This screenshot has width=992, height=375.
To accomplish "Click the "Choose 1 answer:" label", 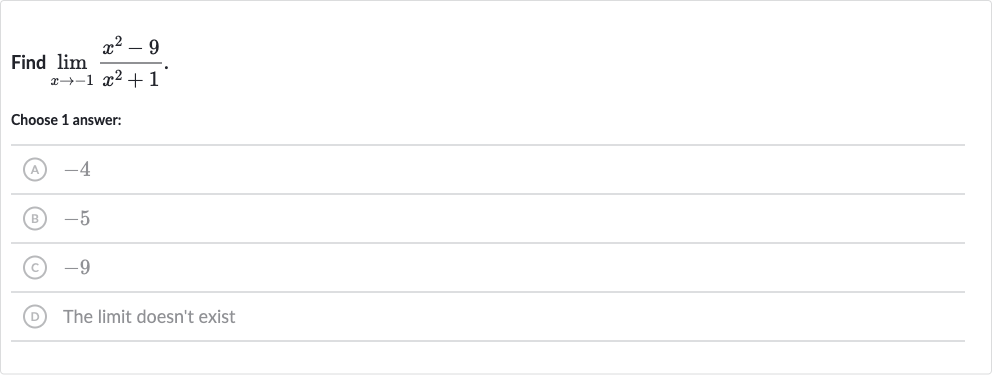I will pyautogui.click(x=66, y=120).
